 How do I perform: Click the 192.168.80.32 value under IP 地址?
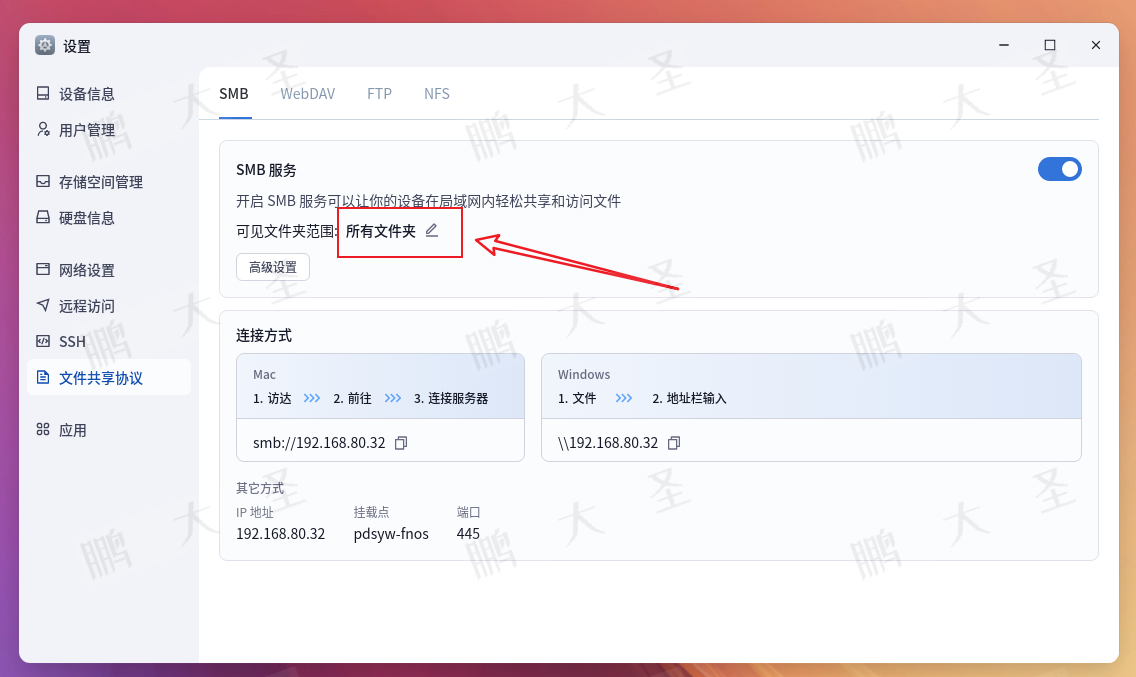point(280,534)
